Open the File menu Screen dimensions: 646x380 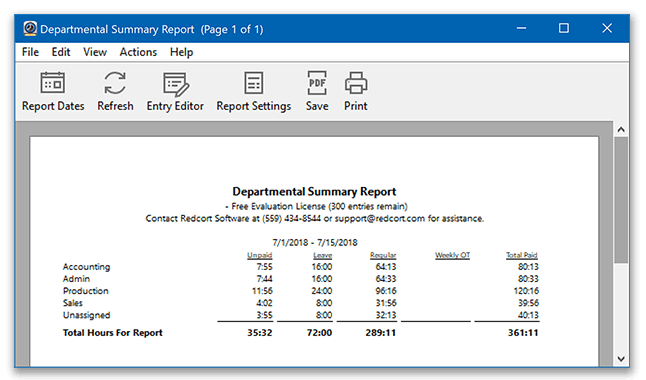30,52
